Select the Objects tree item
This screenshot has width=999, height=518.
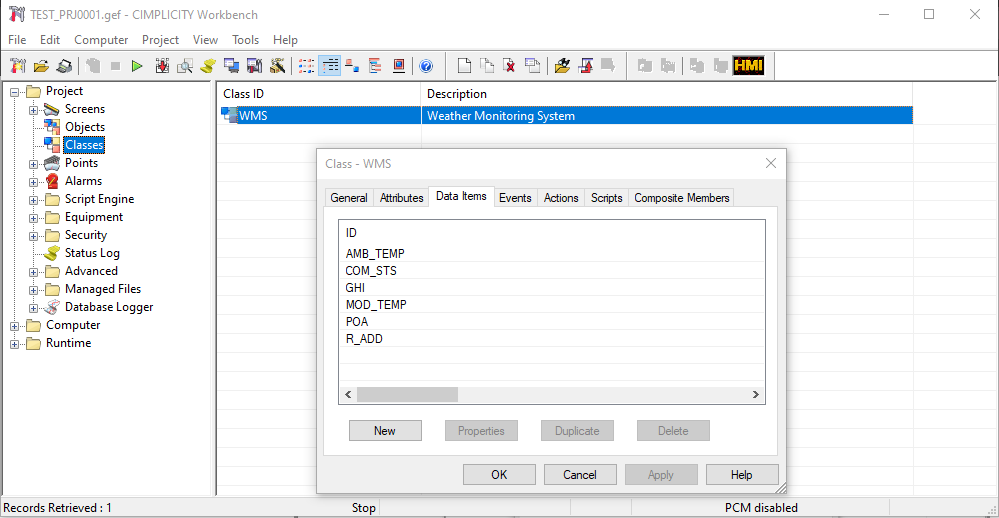click(x=85, y=127)
